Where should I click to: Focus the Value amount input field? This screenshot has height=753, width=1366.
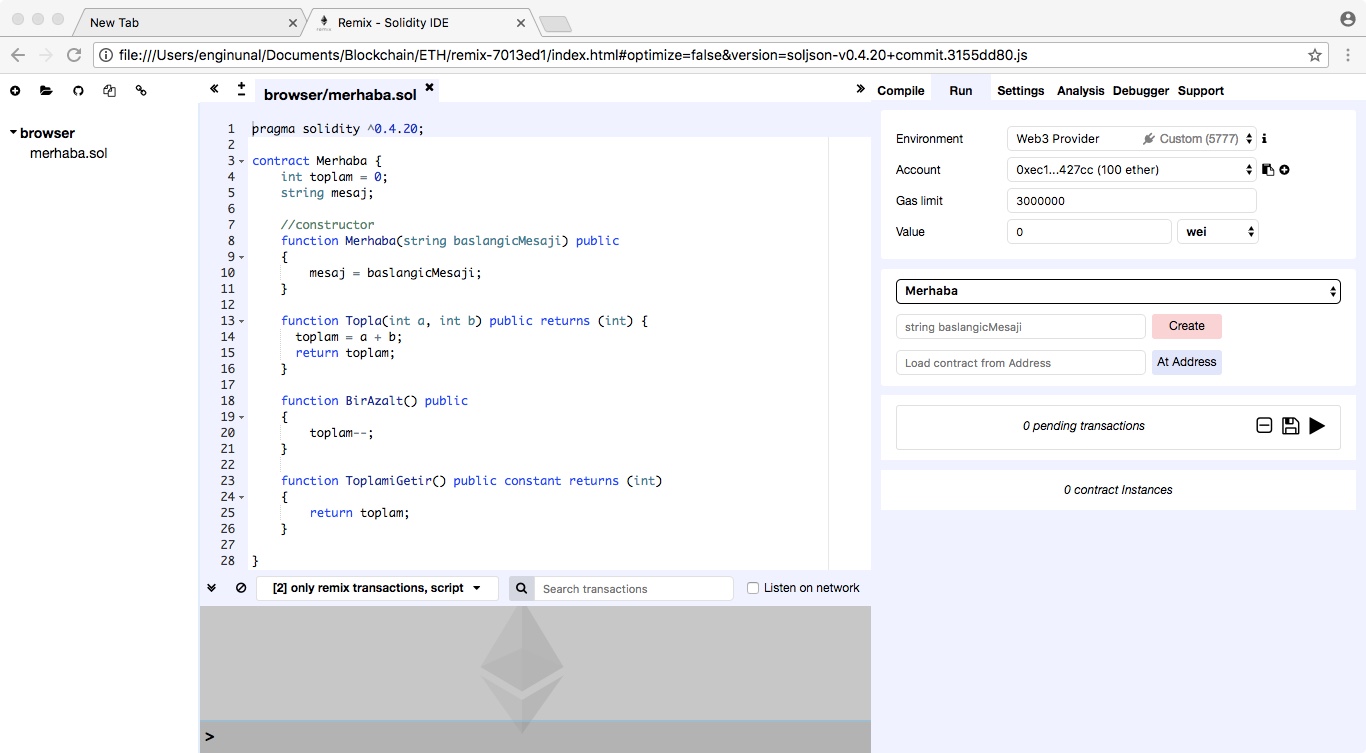coord(1089,232)
